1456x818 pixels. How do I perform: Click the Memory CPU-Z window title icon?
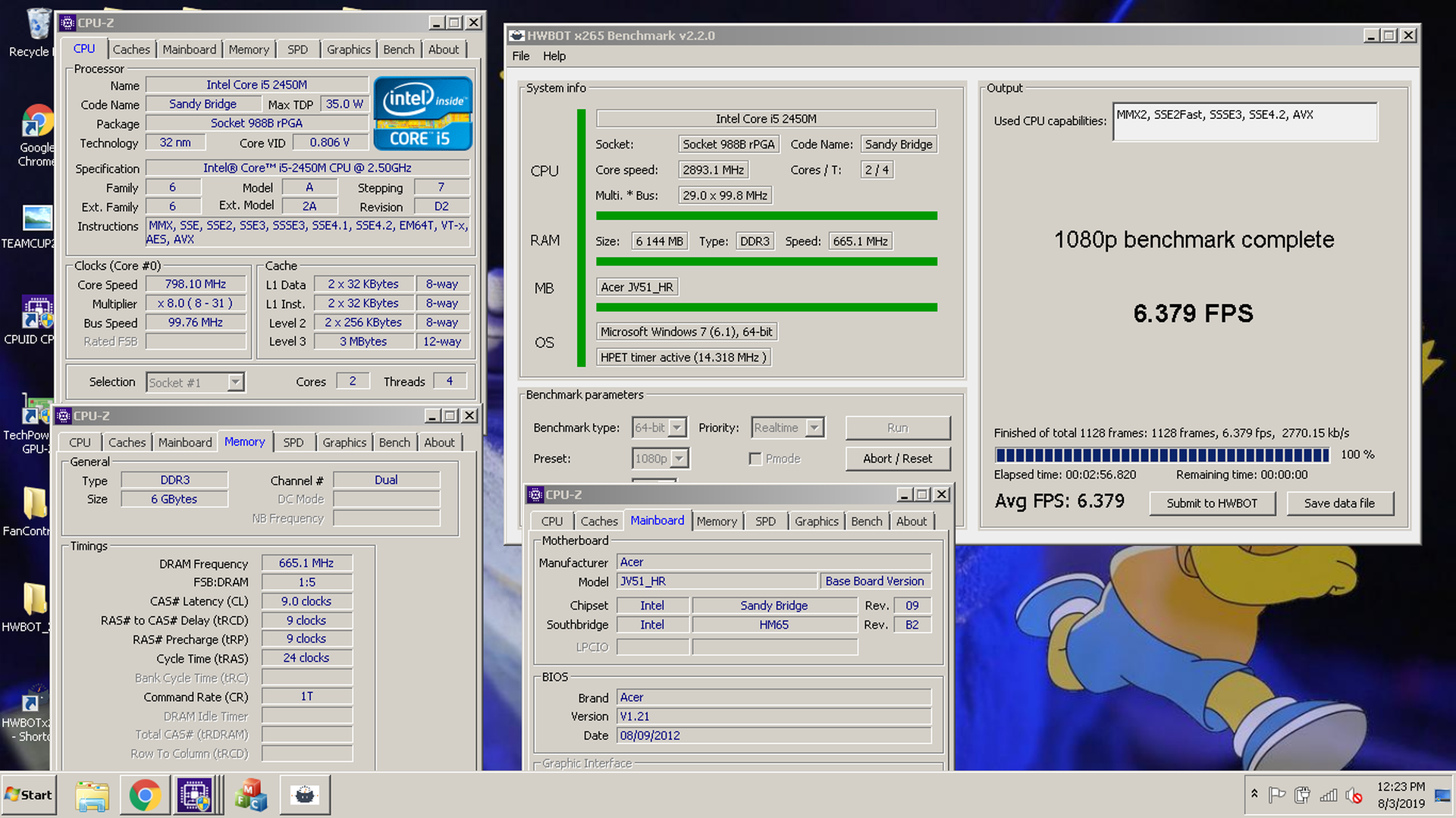click(63, 415)
